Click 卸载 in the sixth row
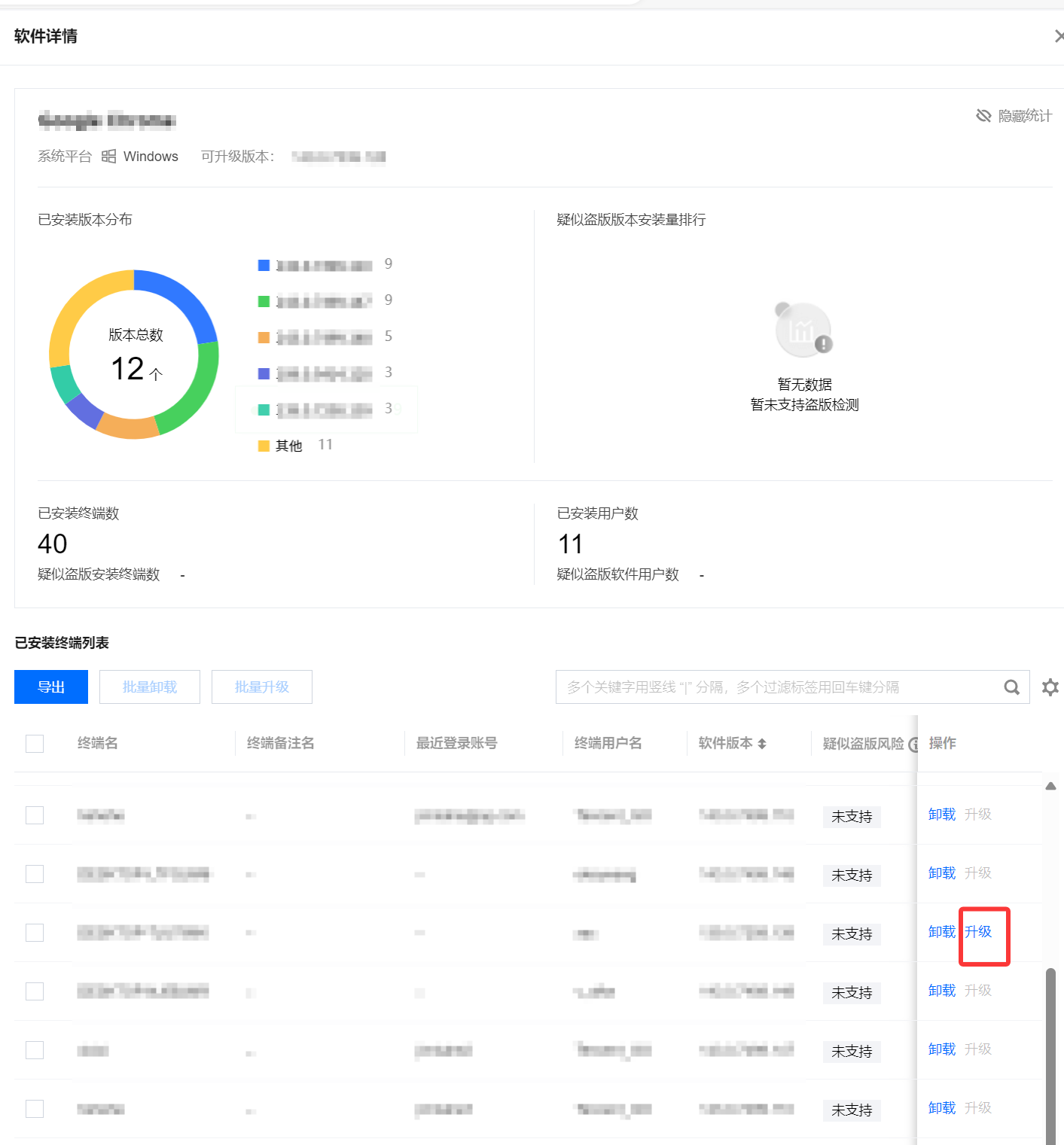Screen dimensions: 1064x1145 [942, 1108]
